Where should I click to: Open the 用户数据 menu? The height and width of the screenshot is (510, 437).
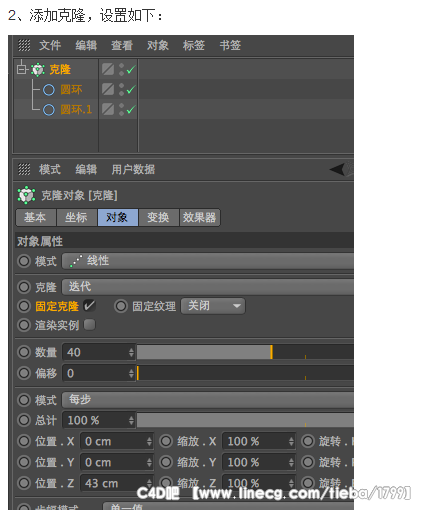tap(133, 170)
